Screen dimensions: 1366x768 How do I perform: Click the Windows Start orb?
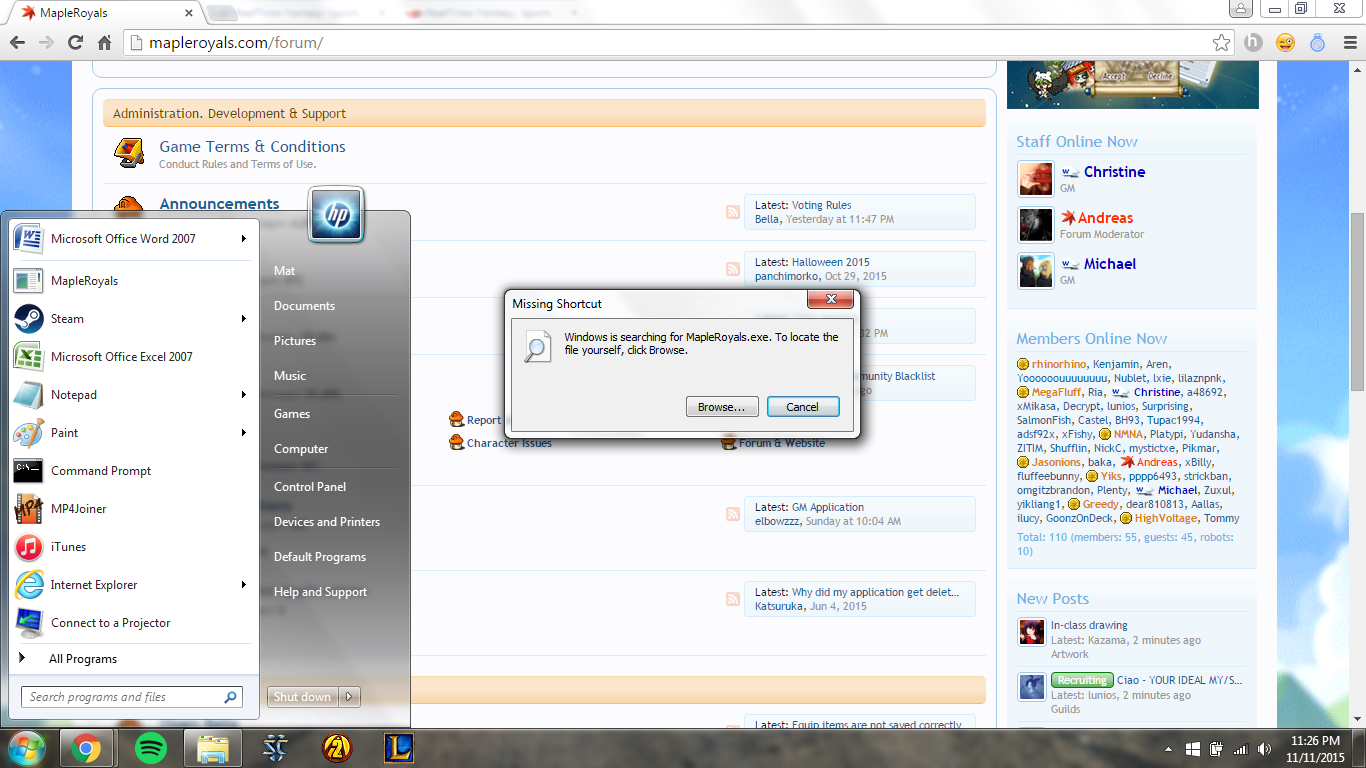click(x=26, y=748)
